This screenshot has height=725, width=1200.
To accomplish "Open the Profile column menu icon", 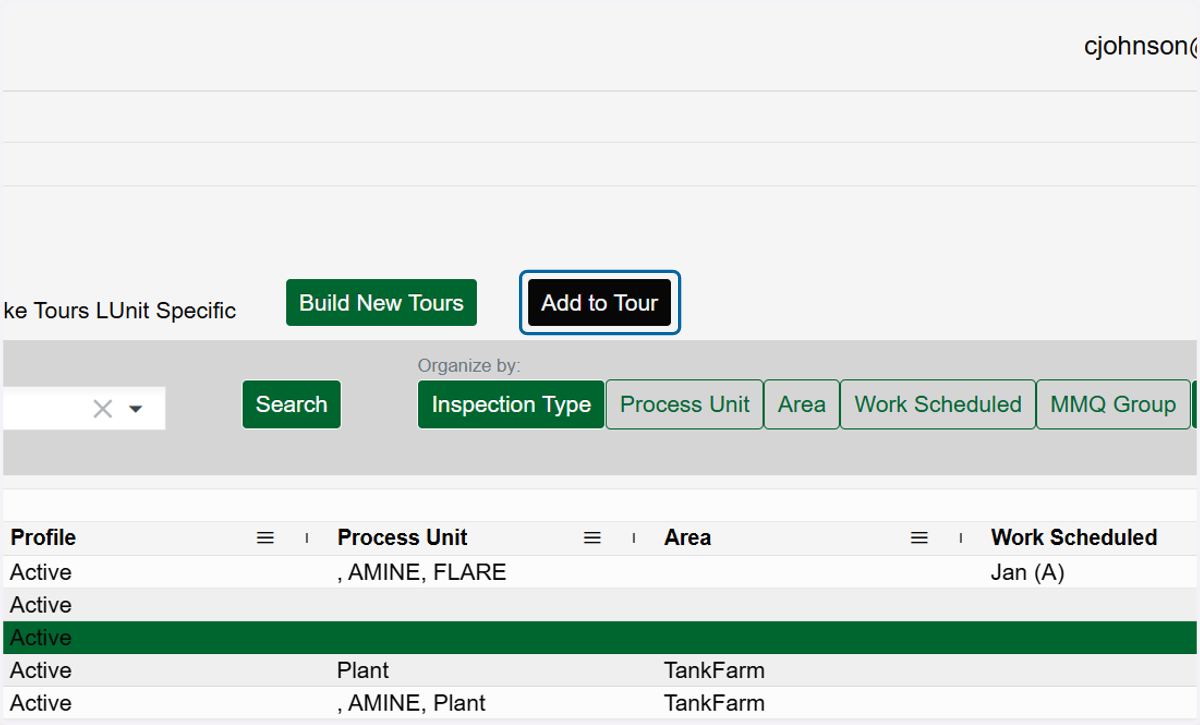I will click(265, 538).
